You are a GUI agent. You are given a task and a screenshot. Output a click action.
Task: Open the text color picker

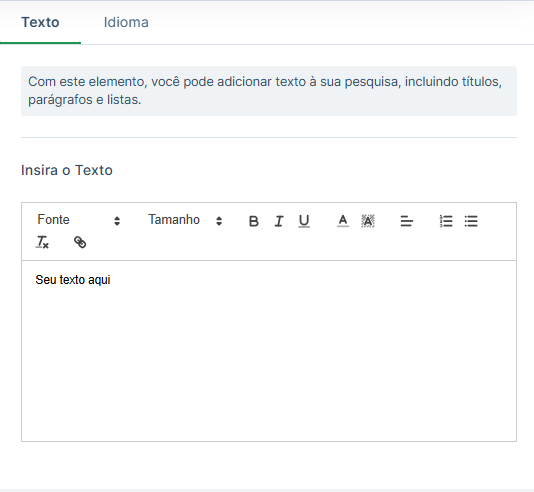343,221
